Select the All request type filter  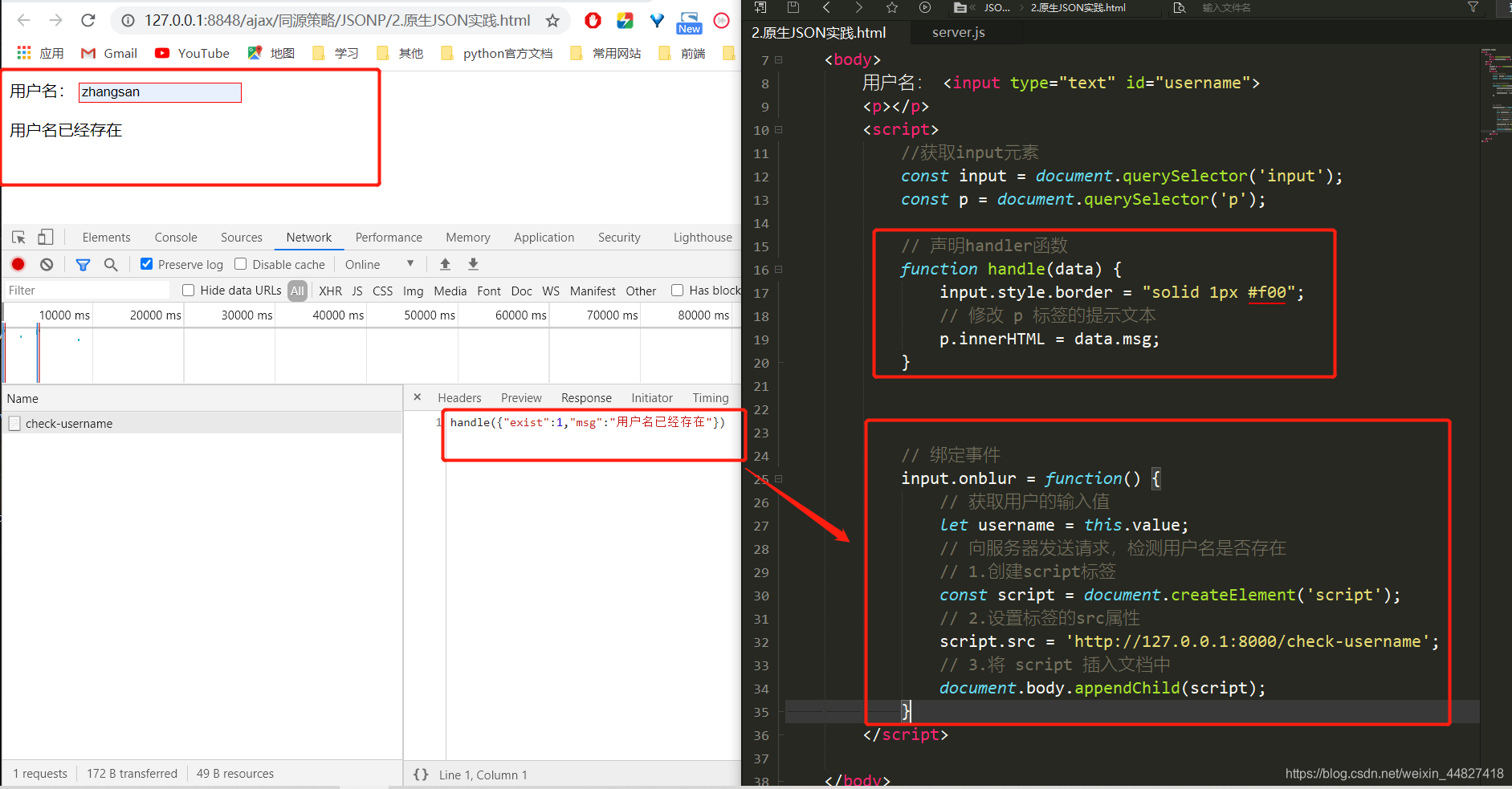coord(297,291)
